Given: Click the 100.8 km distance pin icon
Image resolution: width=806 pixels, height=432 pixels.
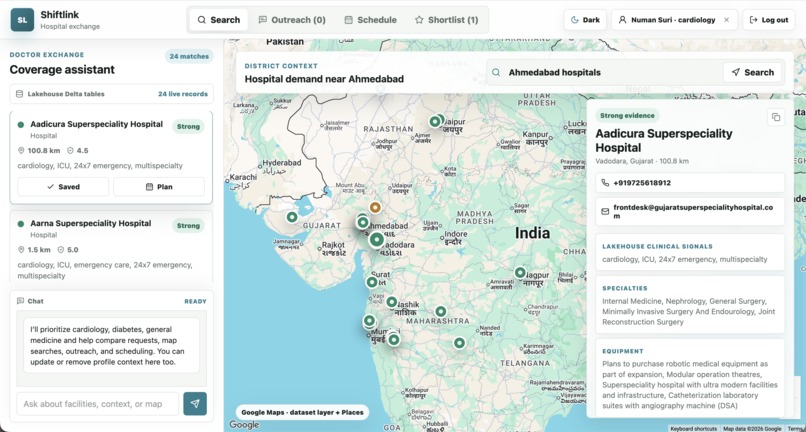Looking at the screenshot, I should (x=21, y=151).
